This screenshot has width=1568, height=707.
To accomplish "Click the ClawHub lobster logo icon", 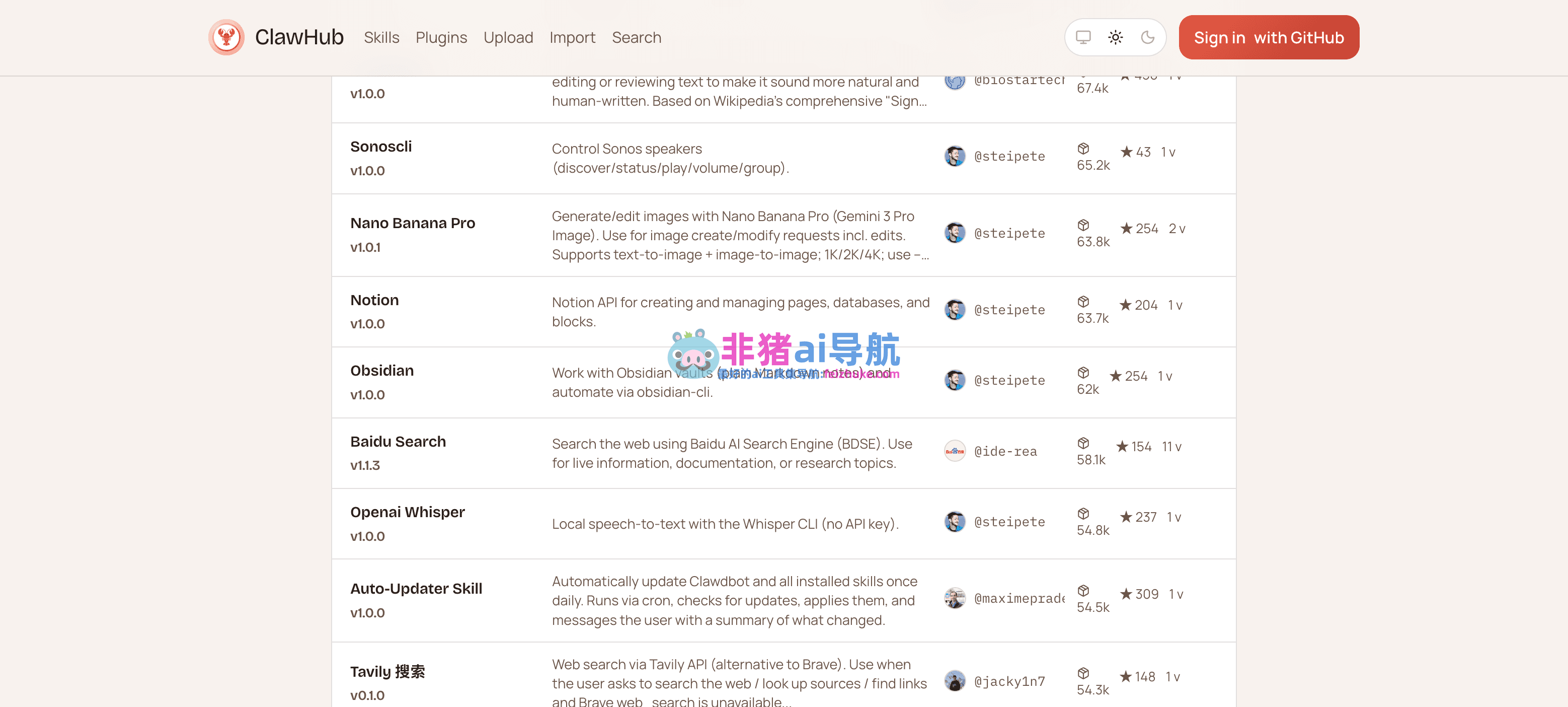I will [226, 37].
